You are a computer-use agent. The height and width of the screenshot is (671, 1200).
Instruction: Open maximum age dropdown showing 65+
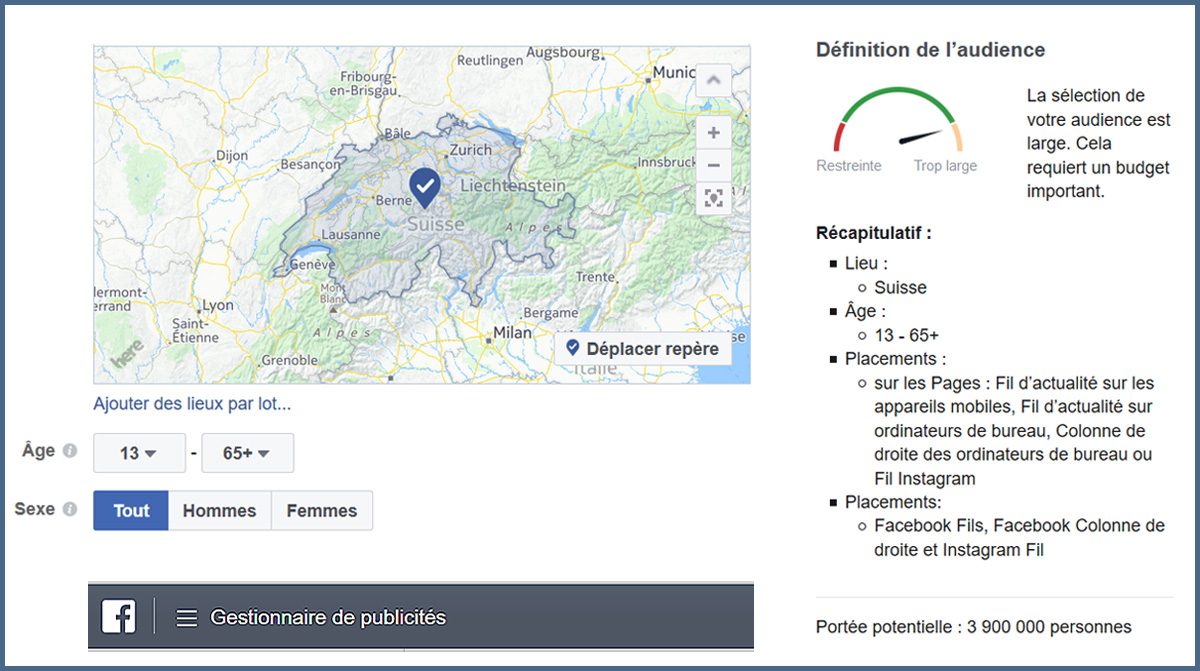tap(247, 453)
